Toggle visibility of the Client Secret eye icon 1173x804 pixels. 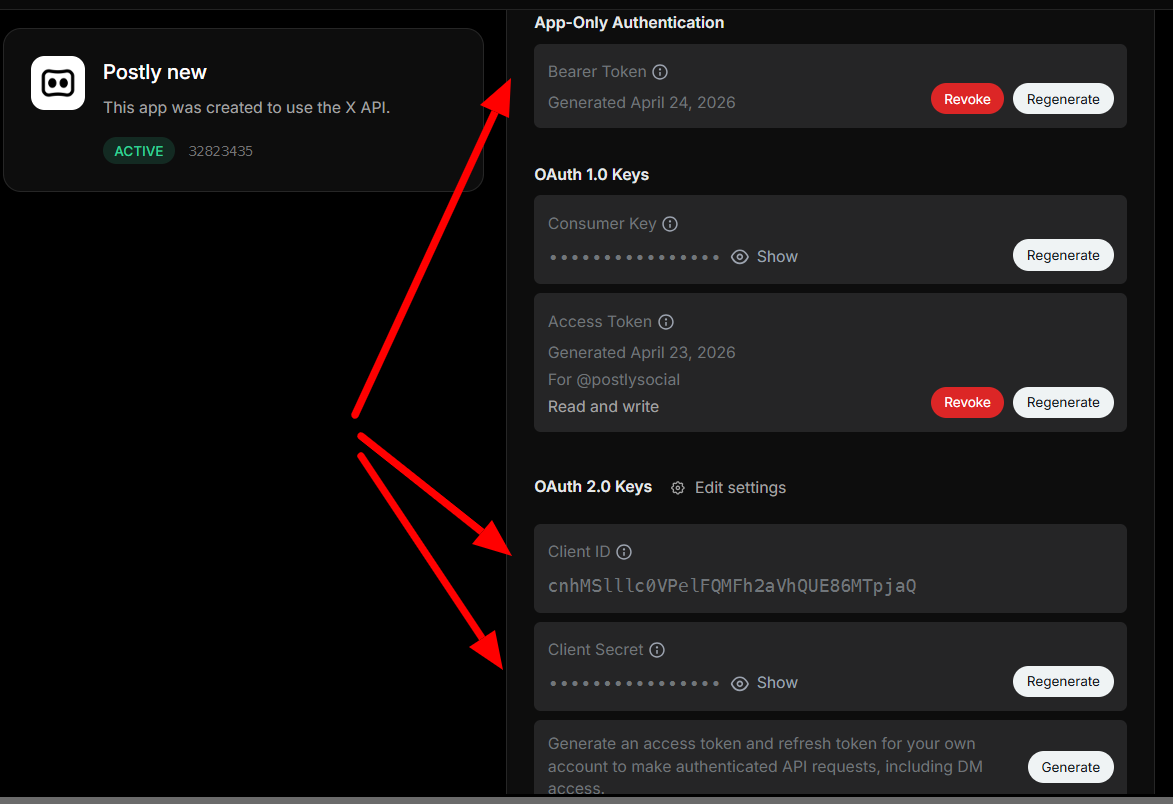coord(739,682)
